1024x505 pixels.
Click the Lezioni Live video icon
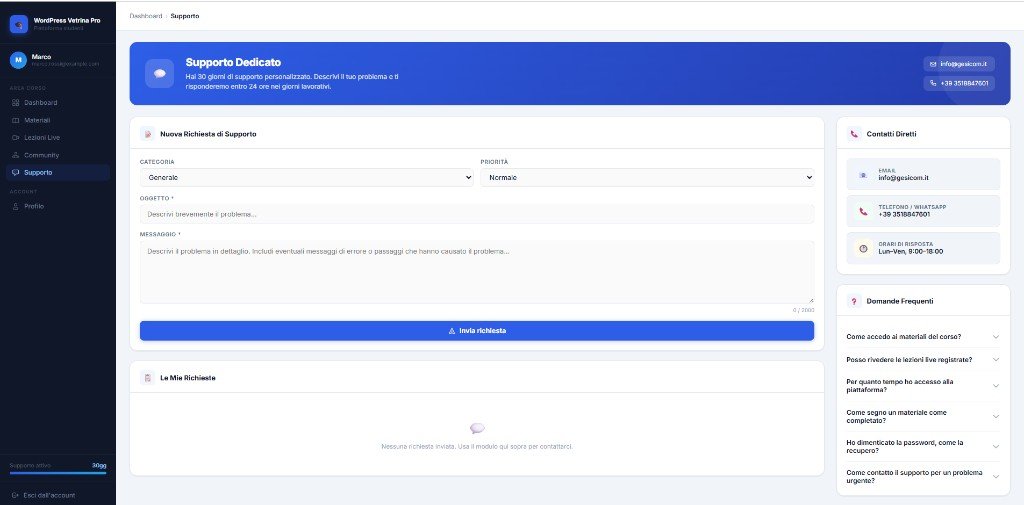pyautogui.click(x=16, y=138)
